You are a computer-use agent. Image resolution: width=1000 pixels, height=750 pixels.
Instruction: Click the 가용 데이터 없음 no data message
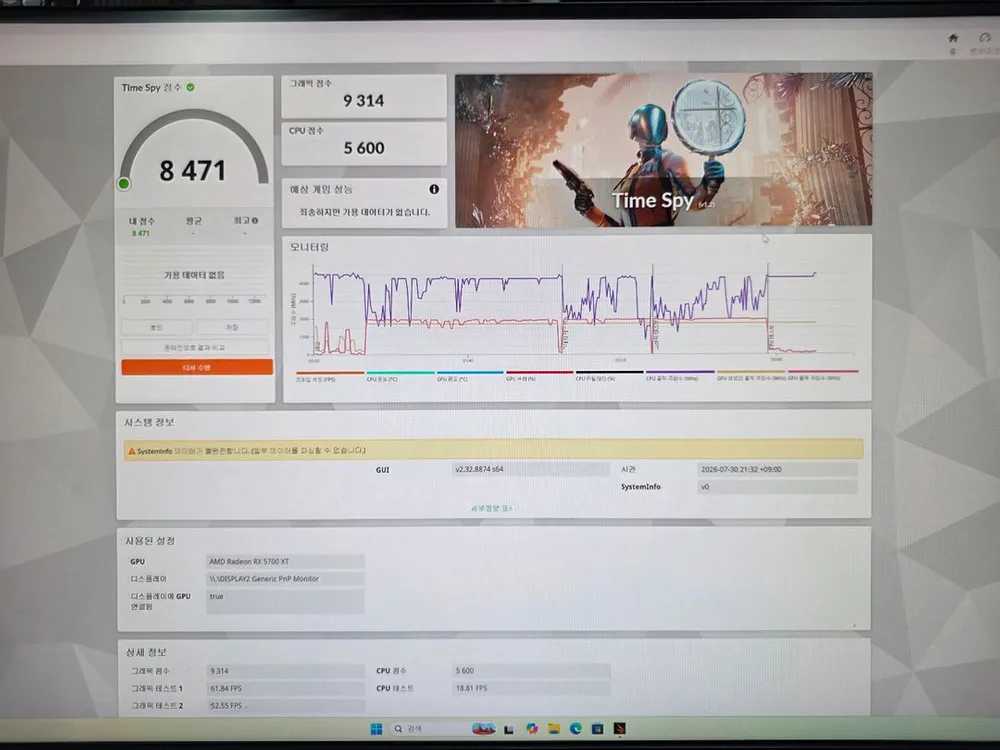point(195,275)
